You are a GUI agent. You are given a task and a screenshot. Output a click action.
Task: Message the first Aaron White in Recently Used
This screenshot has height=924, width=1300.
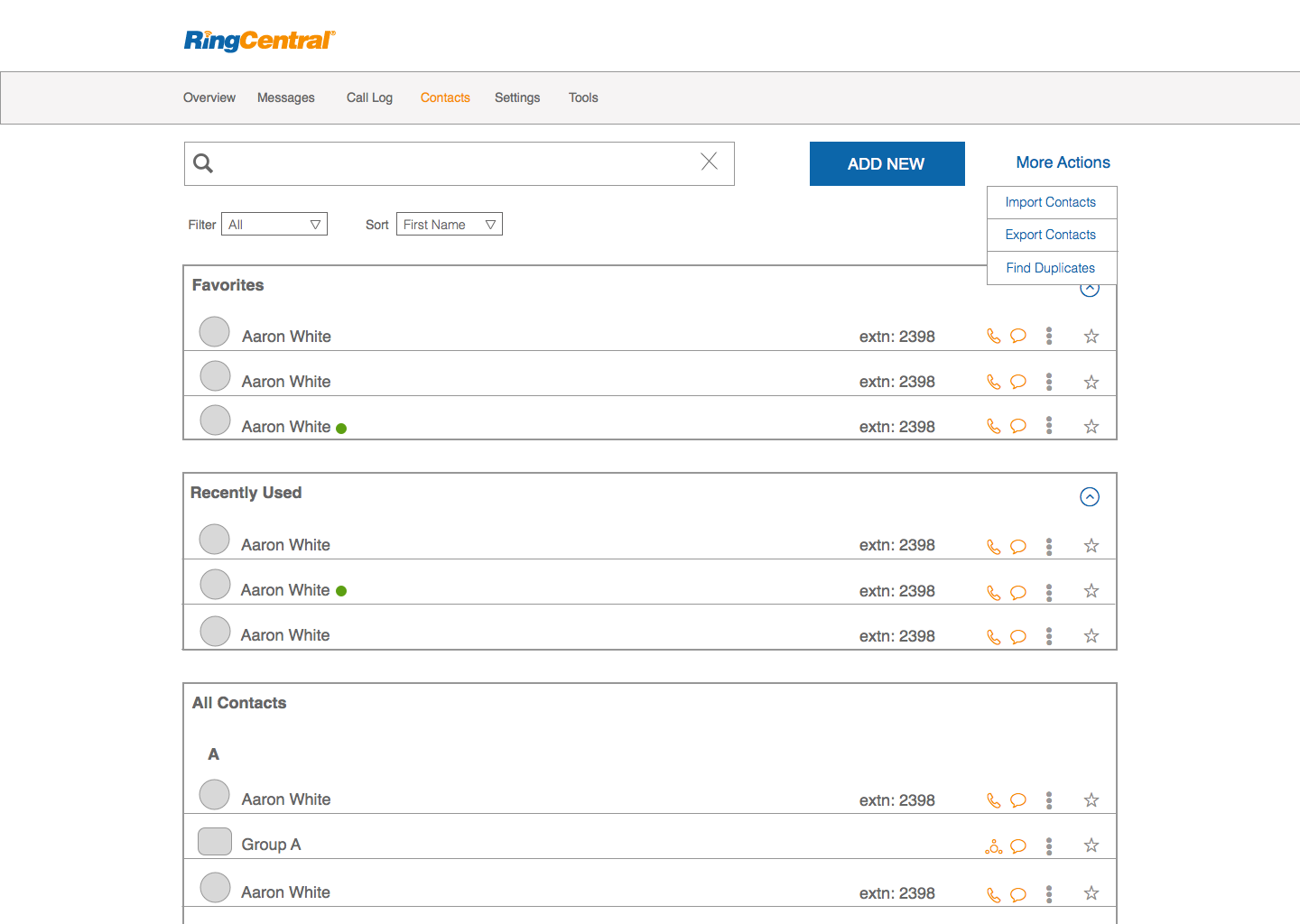click(x=1018, y=547)
